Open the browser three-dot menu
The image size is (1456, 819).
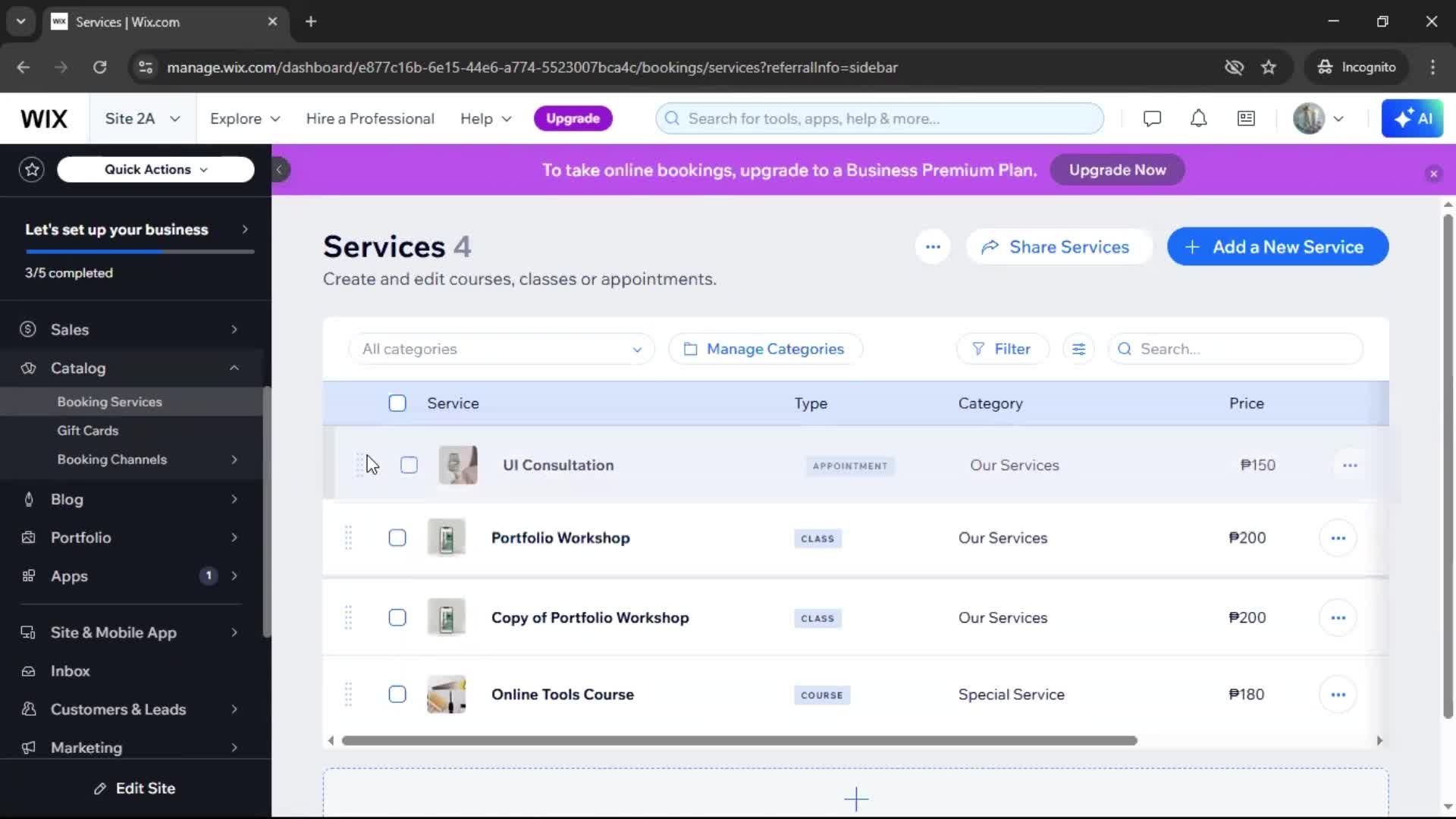click(x=1432, y=67)
